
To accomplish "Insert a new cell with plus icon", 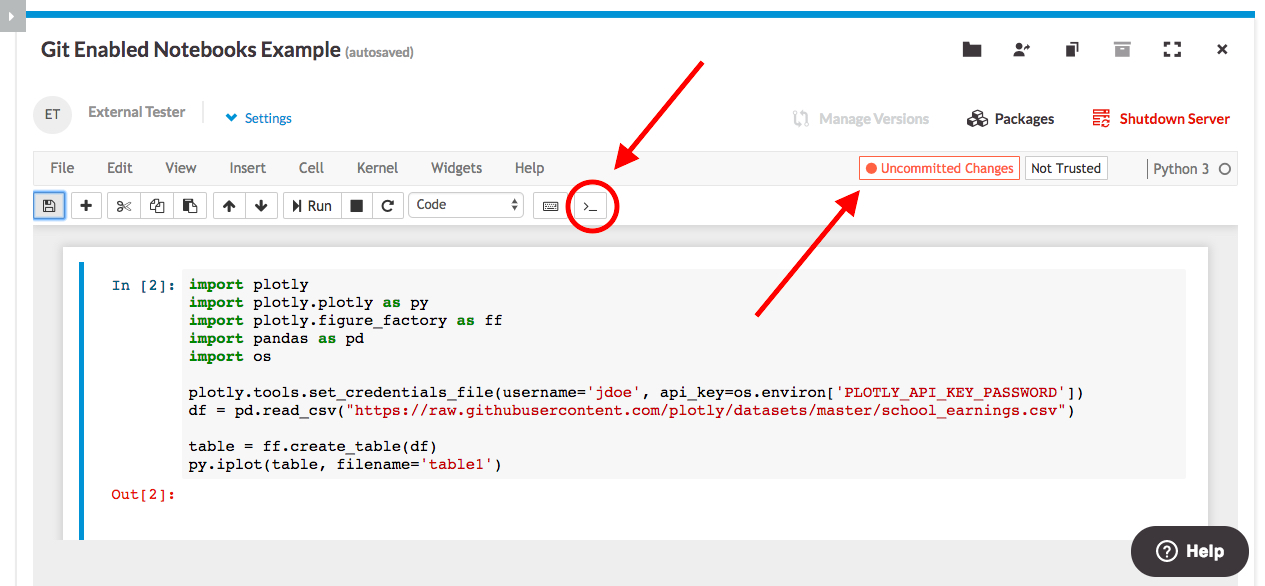I will 86,206.
